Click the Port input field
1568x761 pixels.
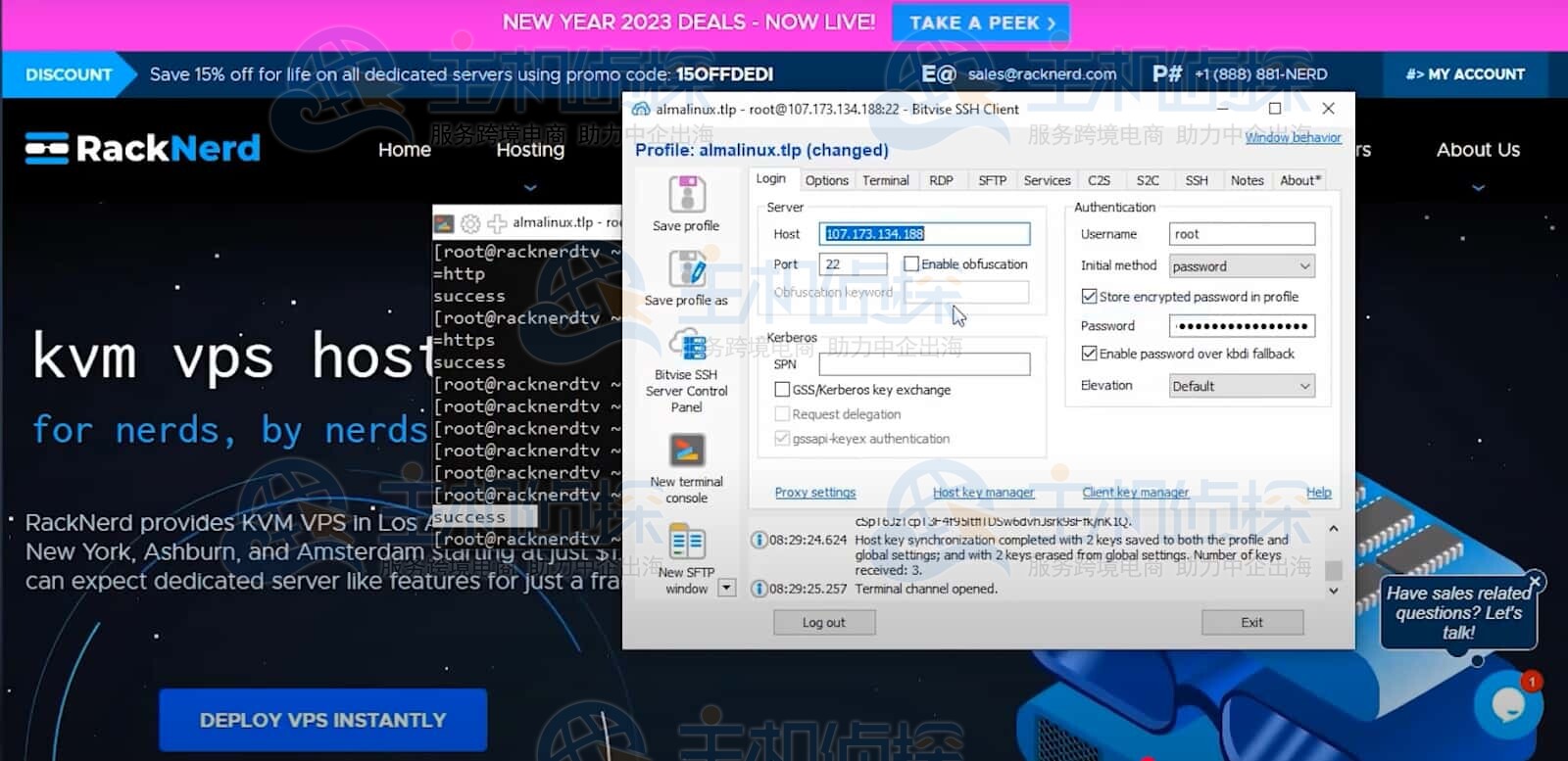853,263
